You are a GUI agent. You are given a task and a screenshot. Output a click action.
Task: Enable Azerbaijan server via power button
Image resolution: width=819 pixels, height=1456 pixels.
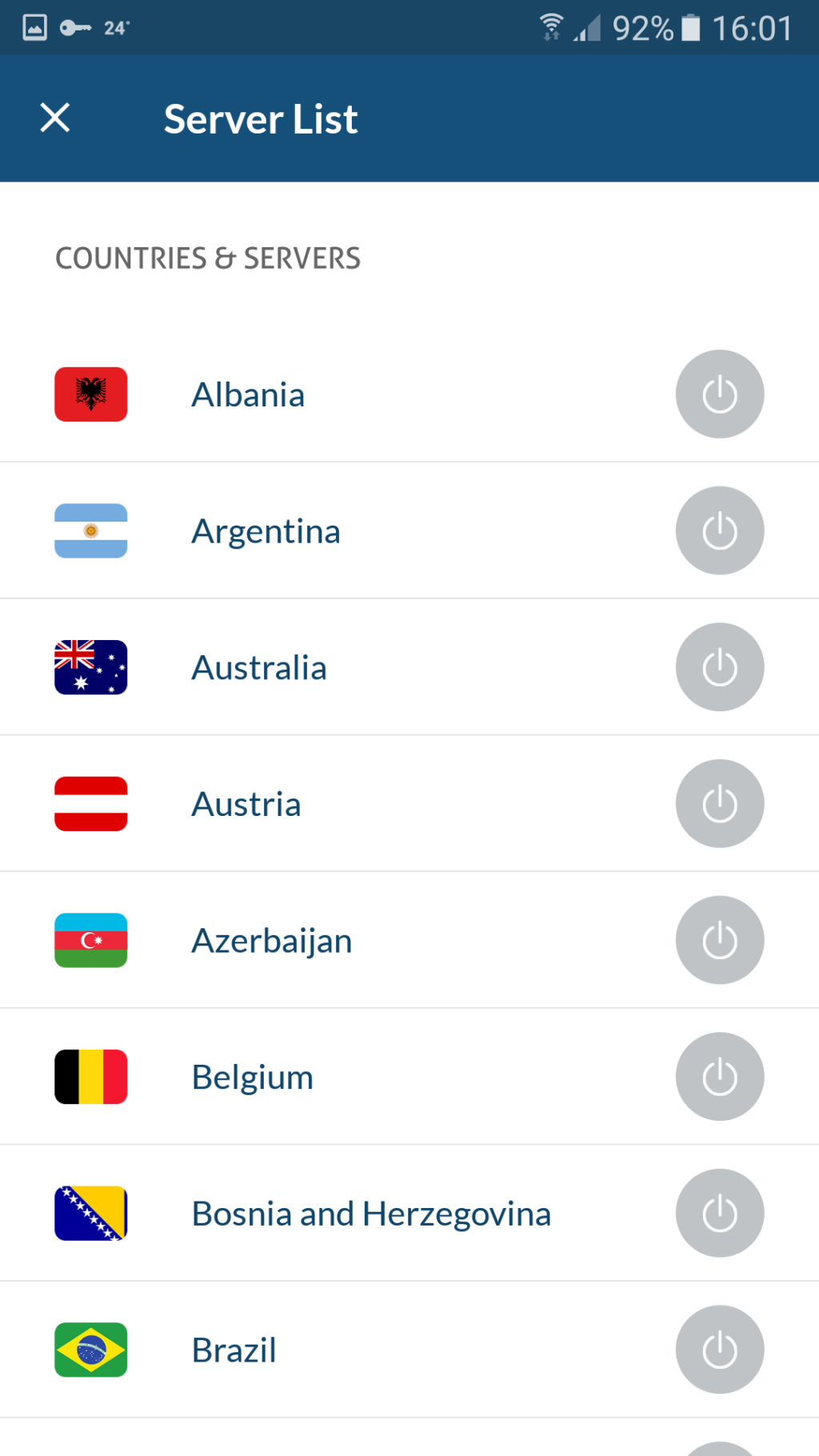719,941
